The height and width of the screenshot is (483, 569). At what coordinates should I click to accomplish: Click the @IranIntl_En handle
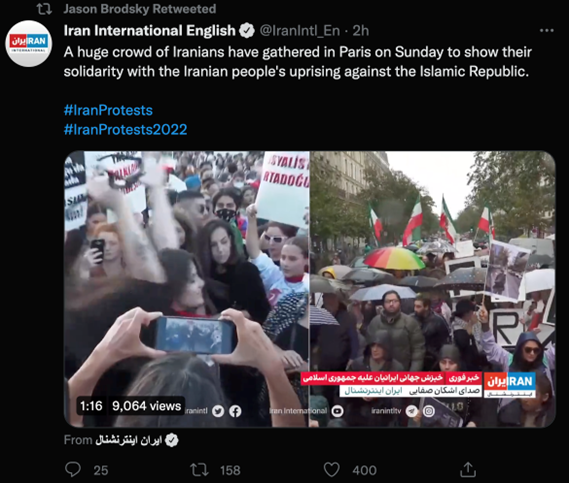(x=300, y=31)
